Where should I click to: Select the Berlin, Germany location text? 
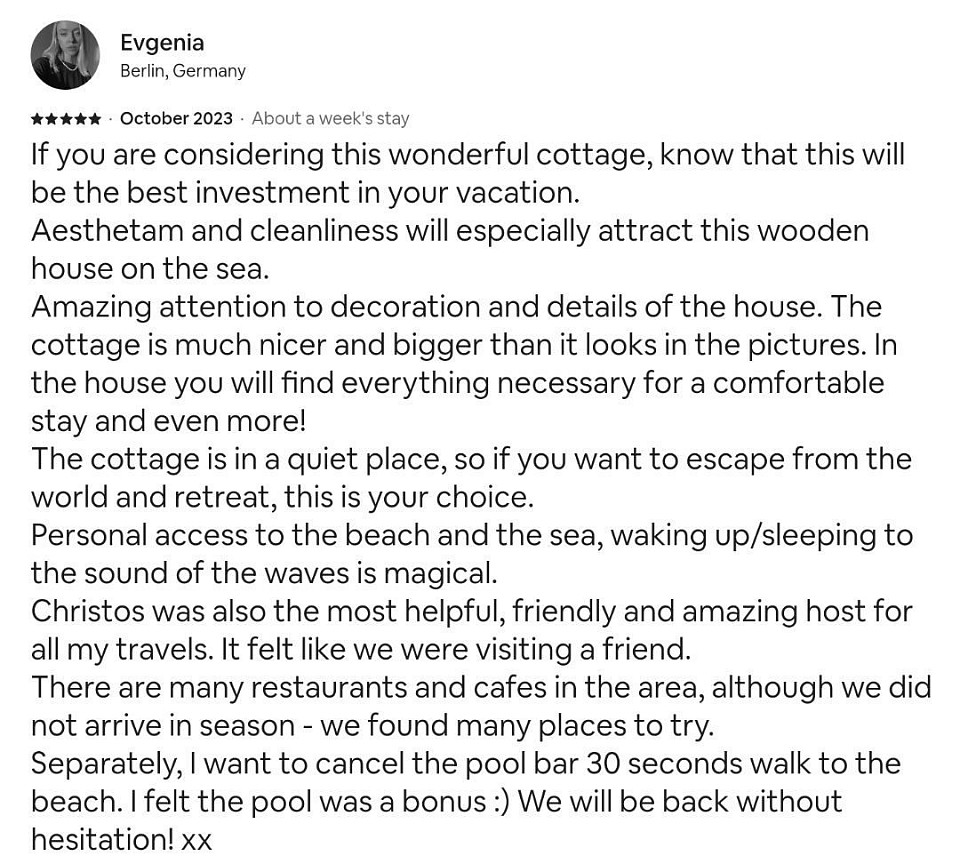pyautogui.click(x=182, y=71)
